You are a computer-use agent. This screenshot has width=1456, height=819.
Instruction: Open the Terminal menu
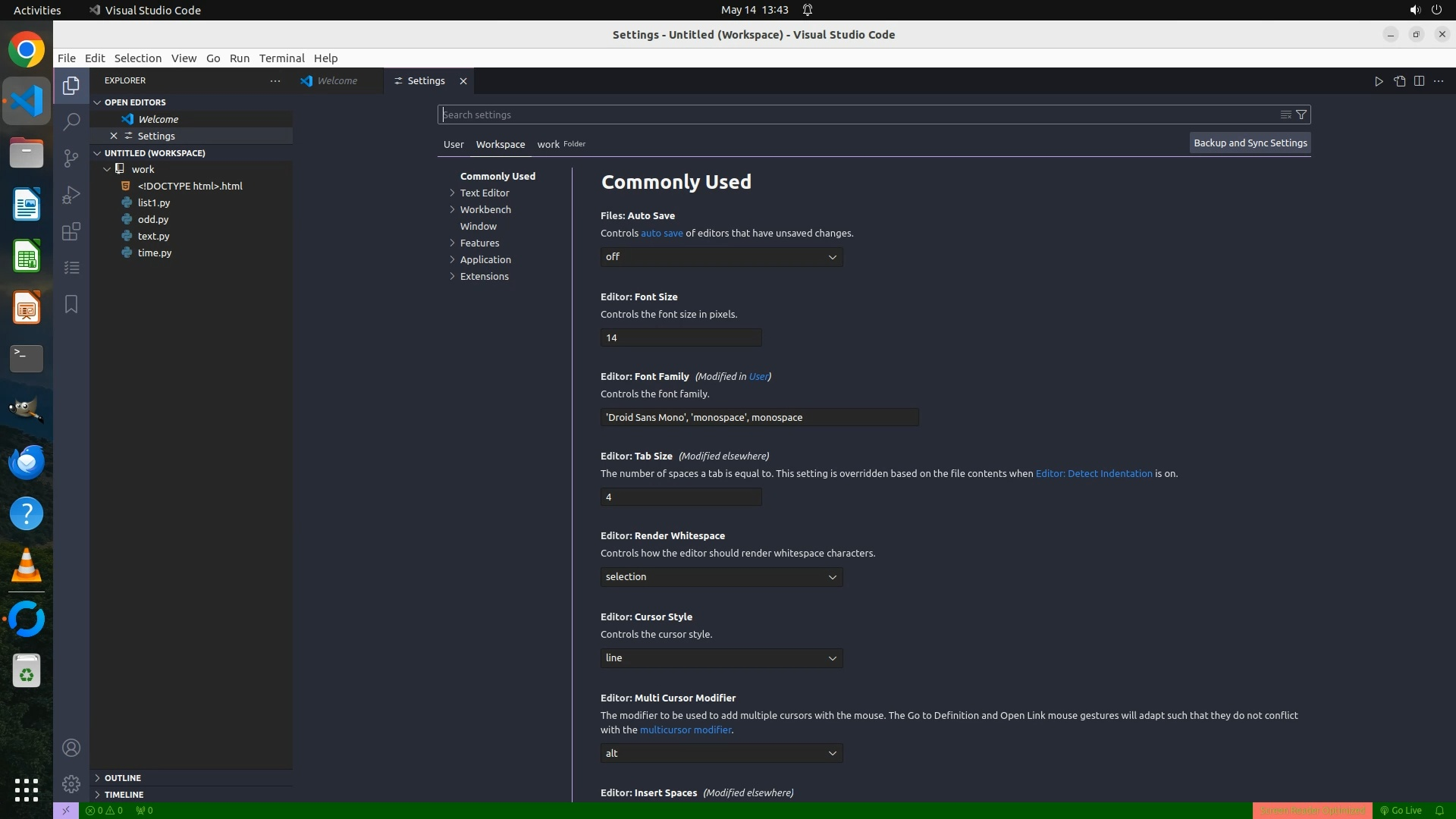[x=281, y=58]
